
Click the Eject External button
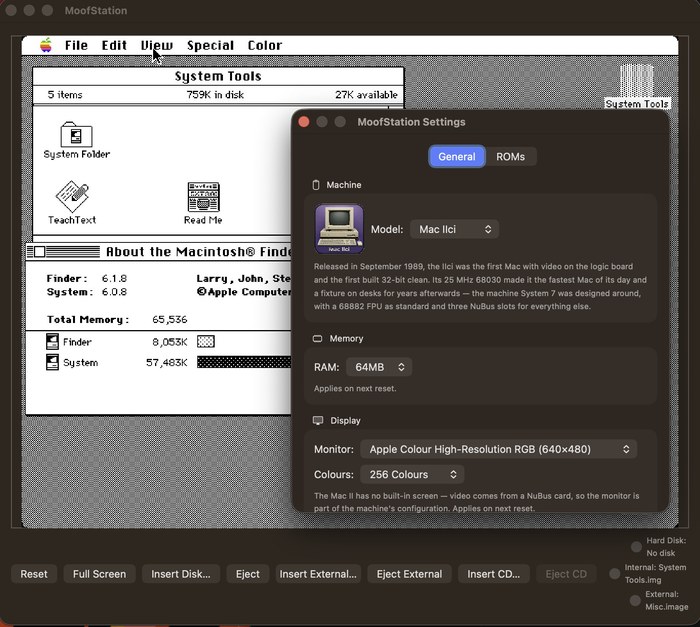coord(409,574)
